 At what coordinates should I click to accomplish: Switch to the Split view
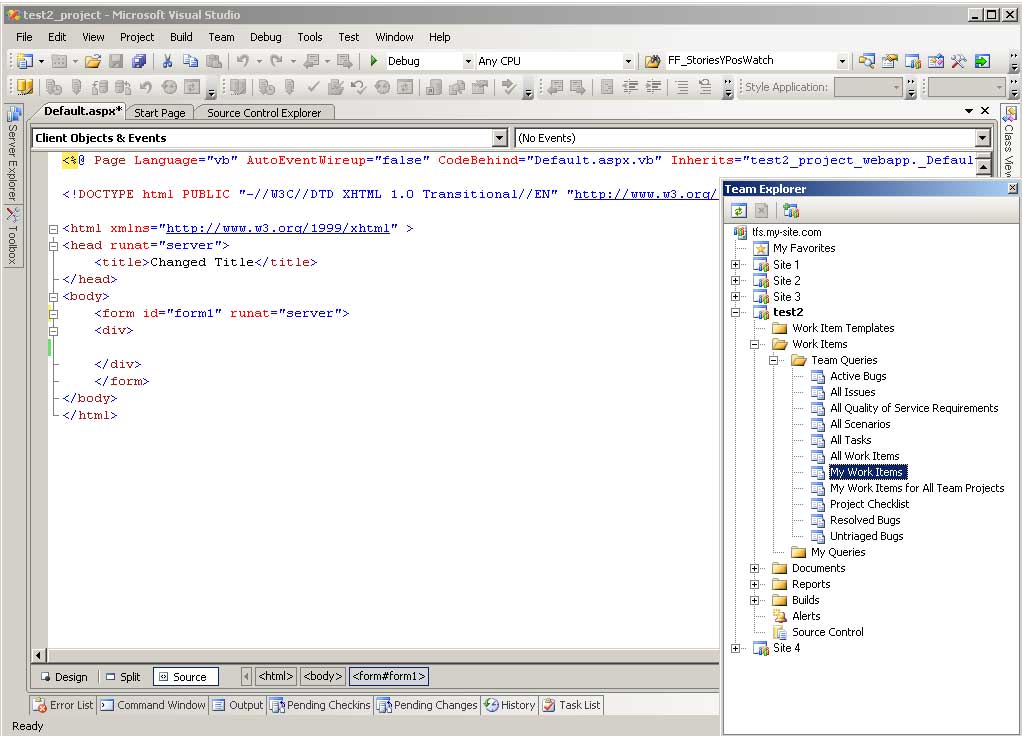[124, 677]
